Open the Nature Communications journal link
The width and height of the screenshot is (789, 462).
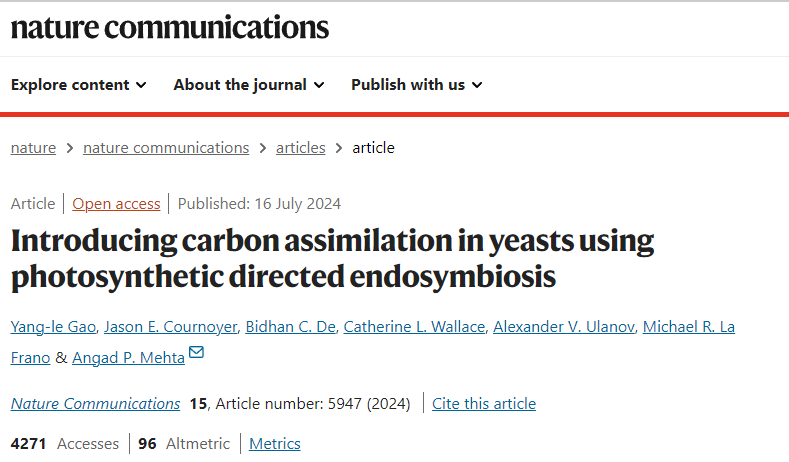click(96, 404)
